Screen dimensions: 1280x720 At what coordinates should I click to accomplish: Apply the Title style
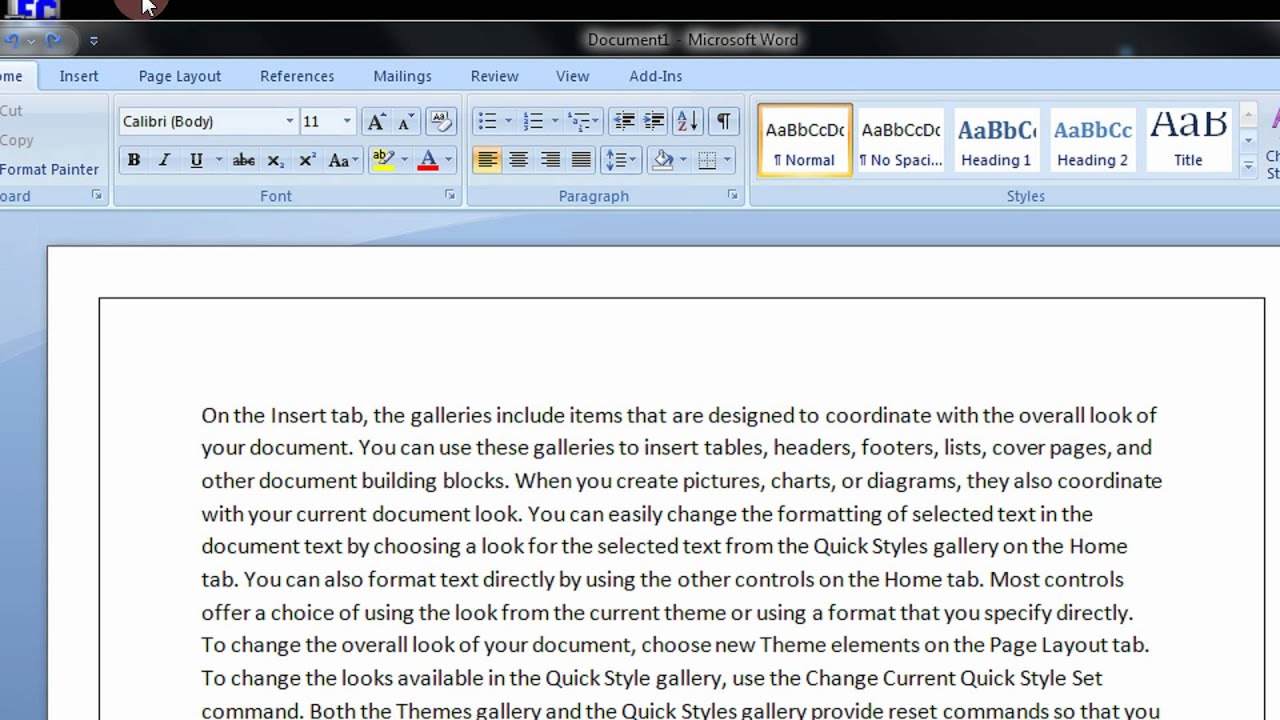point(1188,141)
